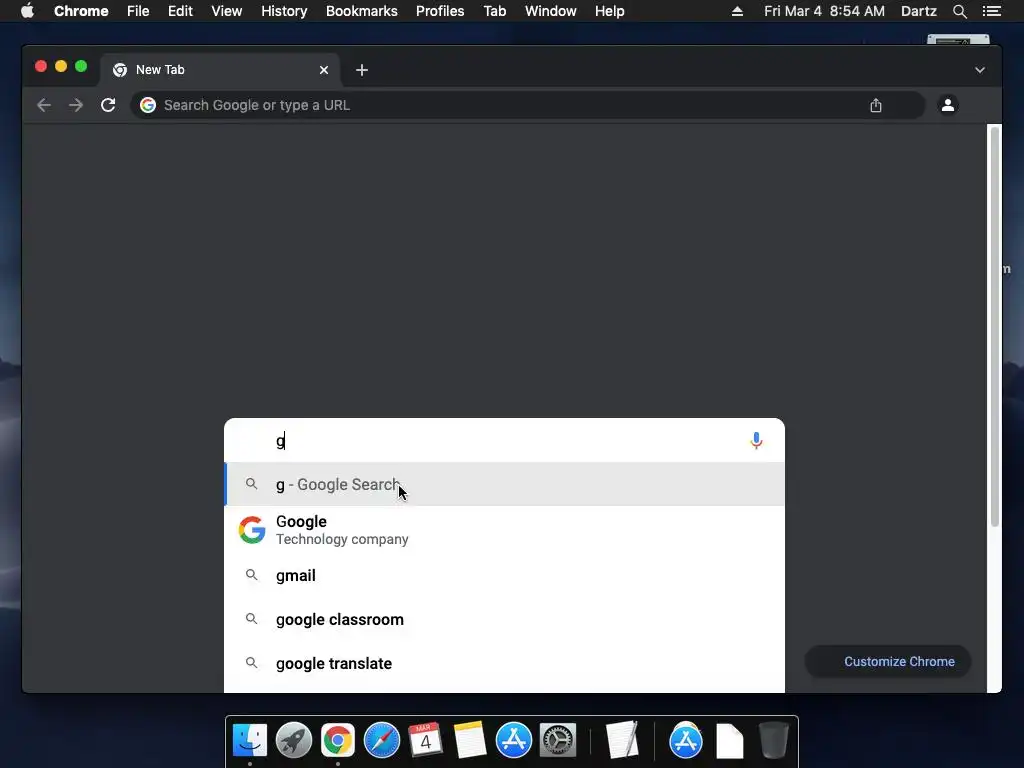
Task: Open the Tab menu
Action: 494,11
